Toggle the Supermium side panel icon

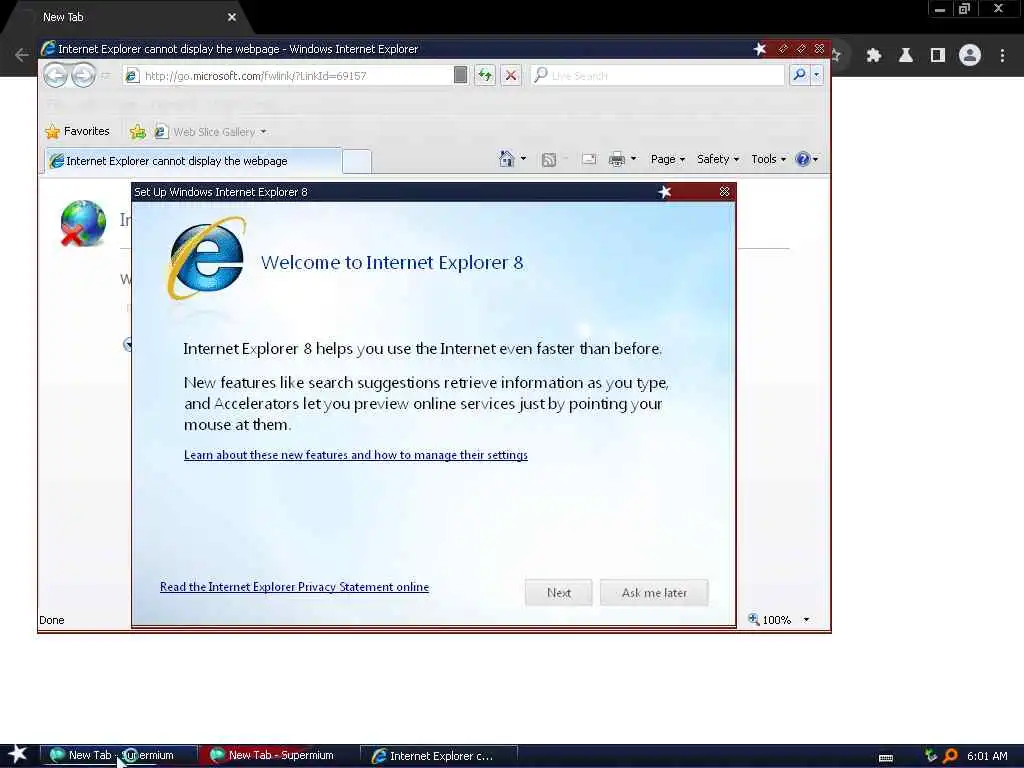[x=938, y=56]
